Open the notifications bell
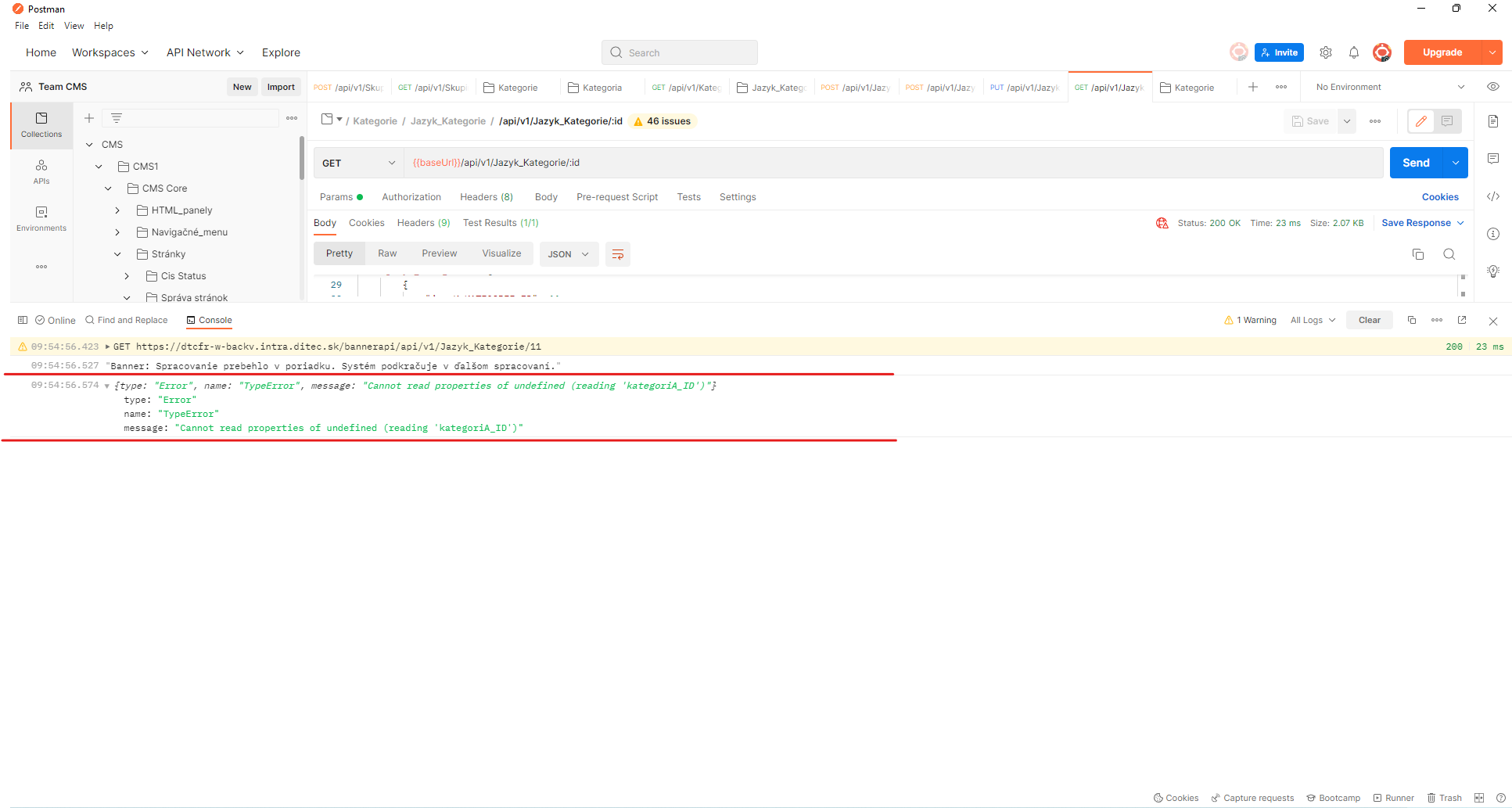The image size is (1512, 808). 1354,52
